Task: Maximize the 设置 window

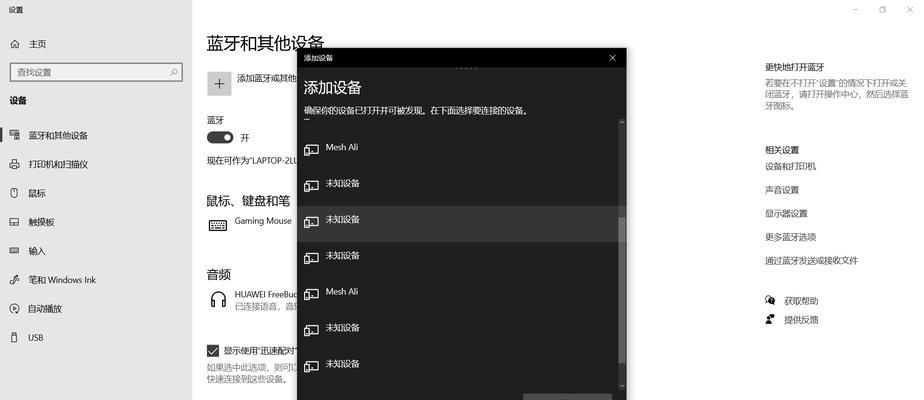Action: tap(882, 10)
